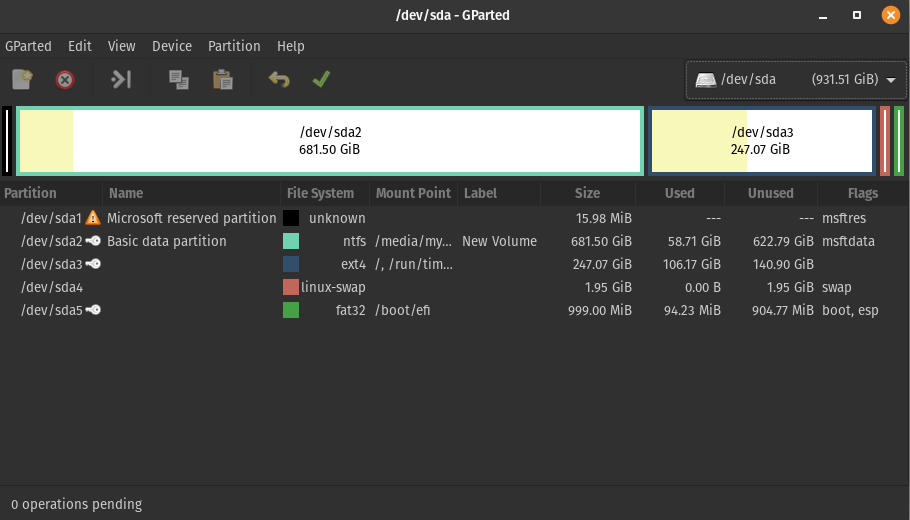Sort by File System column header
Image resolution: width=910 pixels, height=520 pixels.
pyautogui.click(x=324, y=193)
